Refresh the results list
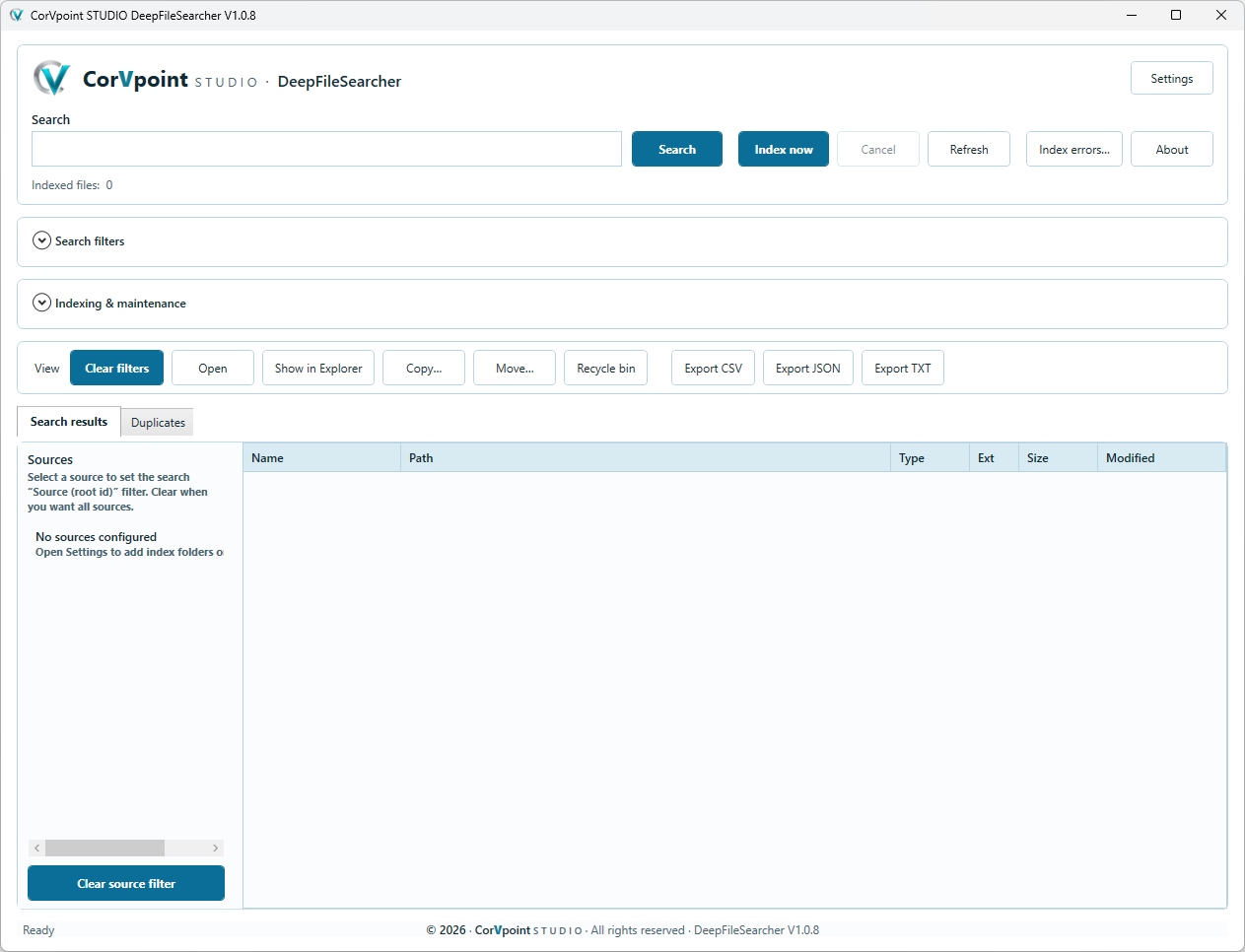This screenshot has width=1245, height=952. click(x=969, y=149)
